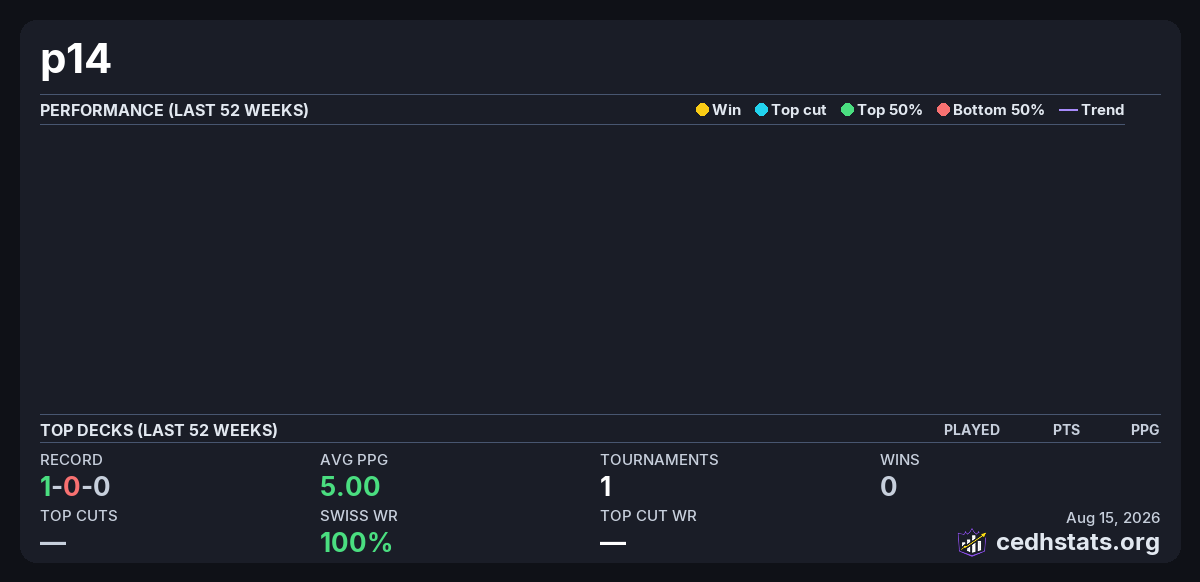Image resolution: width=1200 pixels, height=582 pixels.
Task: Click the Top 50% legend label
Action: (x=890, y=110)
